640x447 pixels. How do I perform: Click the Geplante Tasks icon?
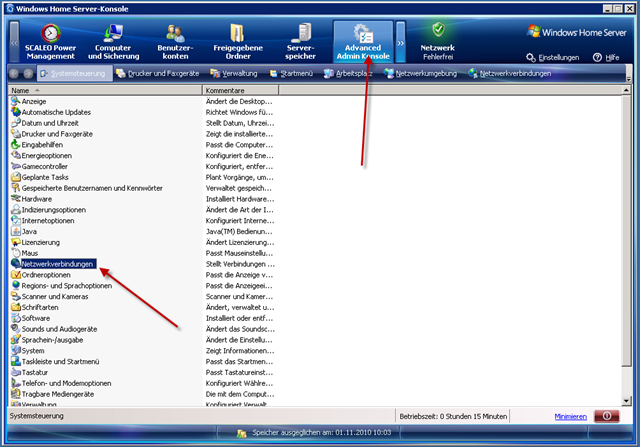[x=16, y=177]
